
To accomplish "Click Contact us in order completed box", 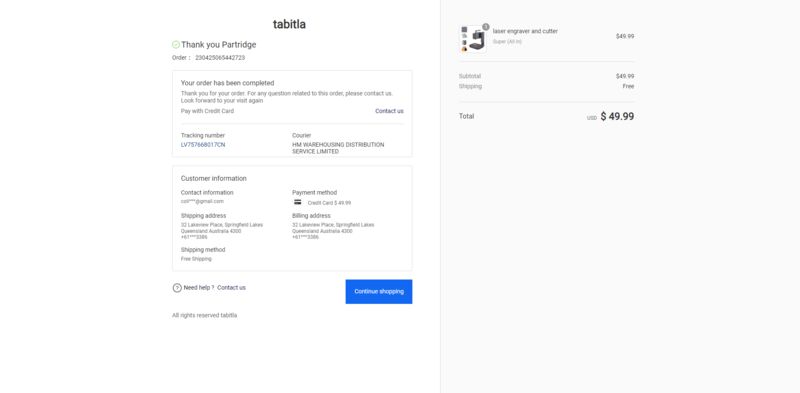I will [389, 111].
